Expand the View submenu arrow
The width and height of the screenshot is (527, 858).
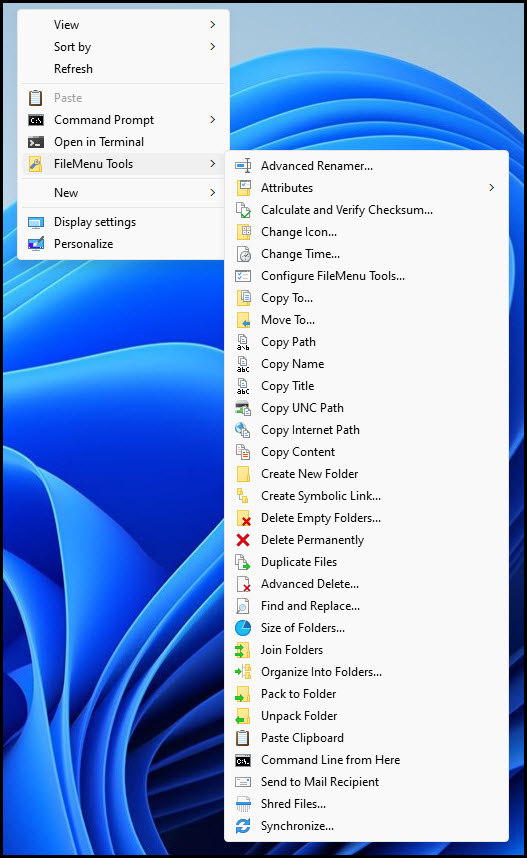(212, 25)
